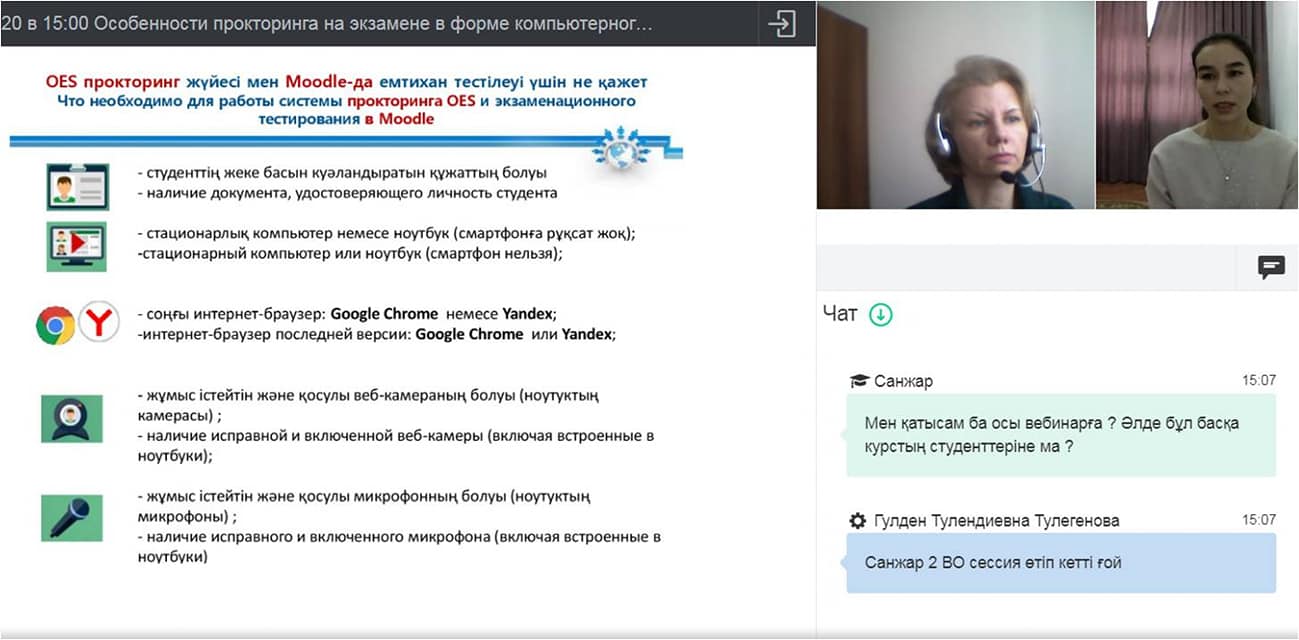Screen dimensions: 1299x640
Task: Select video feed of woman near curtains
Action: click(1197, 105)
